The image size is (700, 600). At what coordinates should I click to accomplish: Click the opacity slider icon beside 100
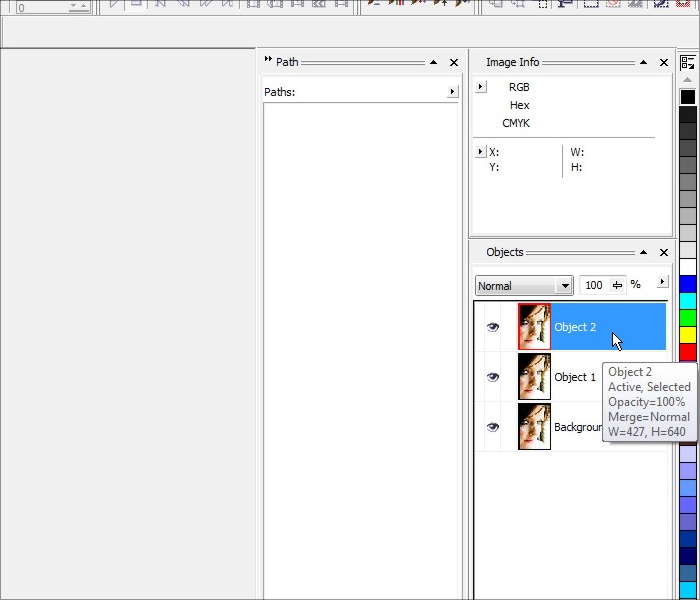click(x=617, y=286)
